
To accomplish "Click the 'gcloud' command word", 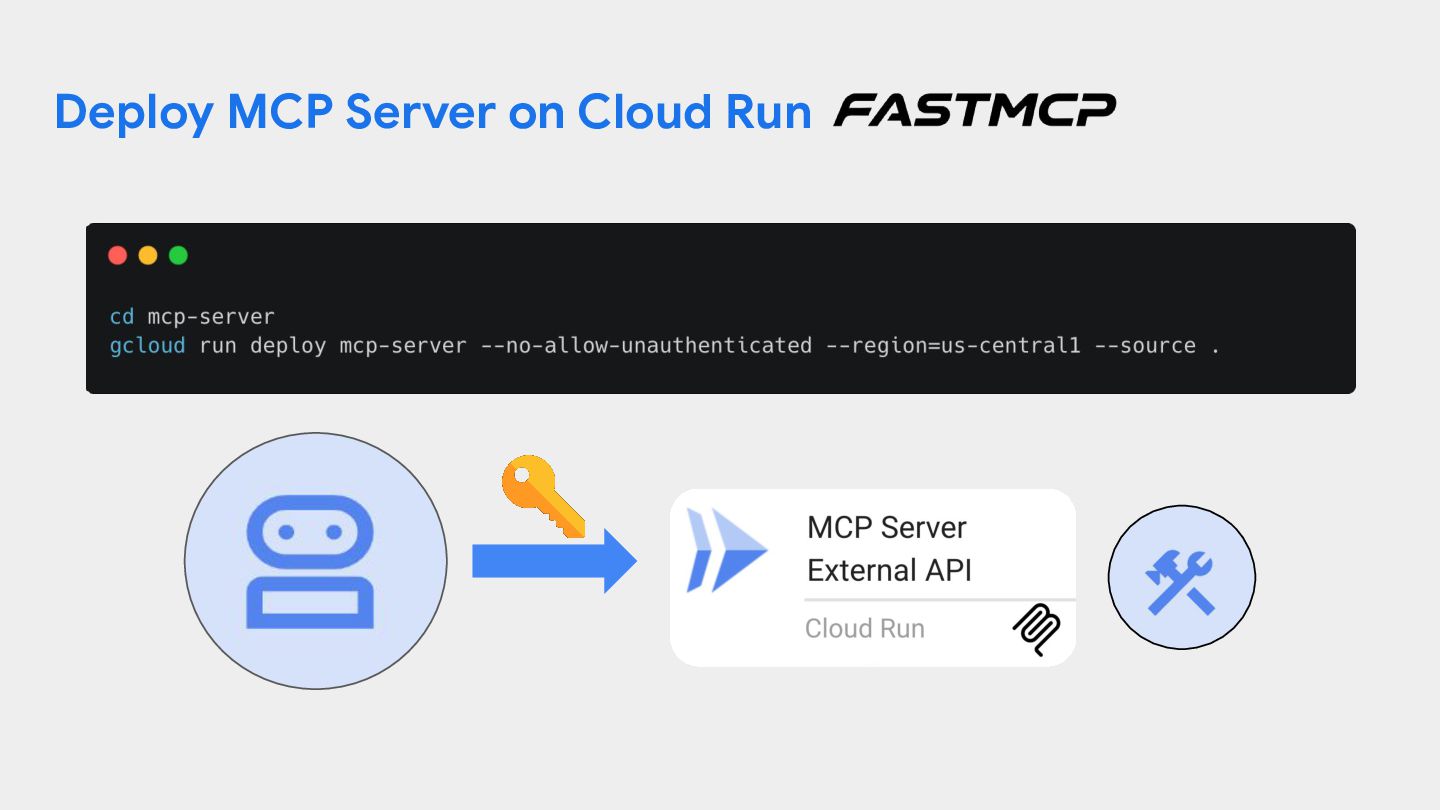I will point(147,346).
